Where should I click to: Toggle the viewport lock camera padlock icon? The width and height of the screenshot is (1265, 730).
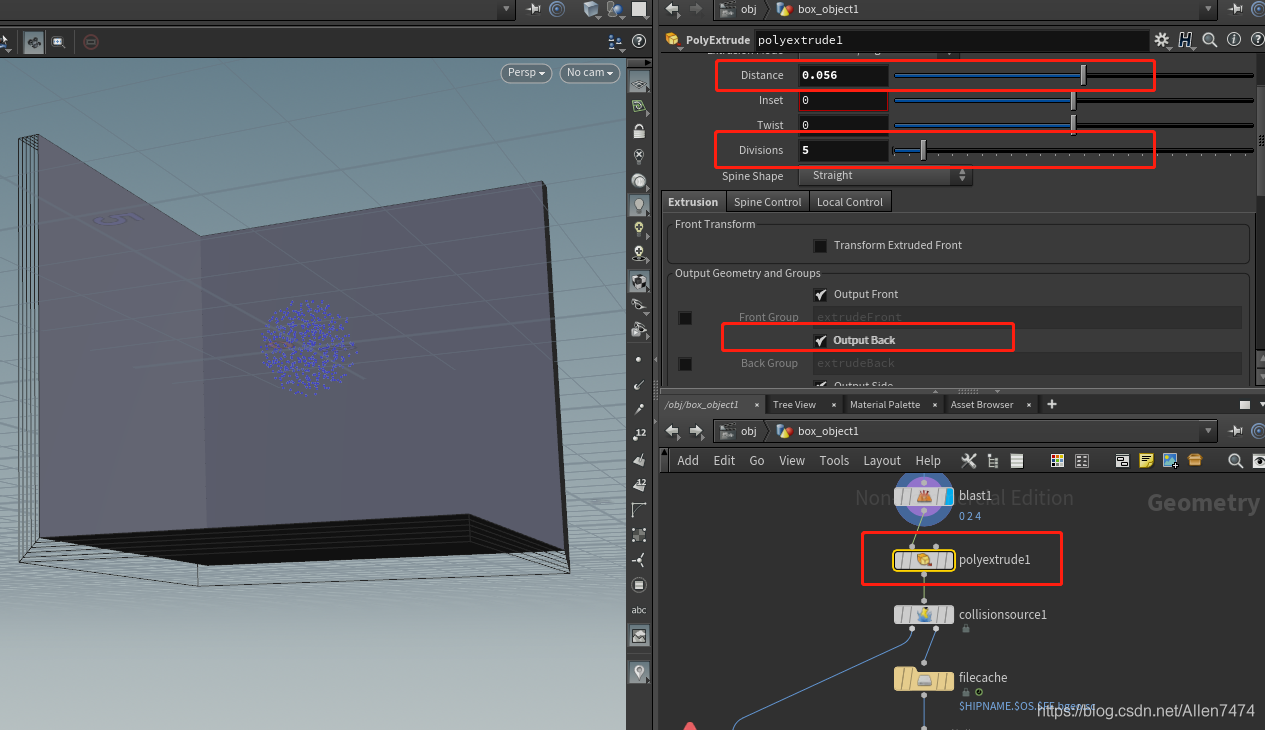pos(639,130)
